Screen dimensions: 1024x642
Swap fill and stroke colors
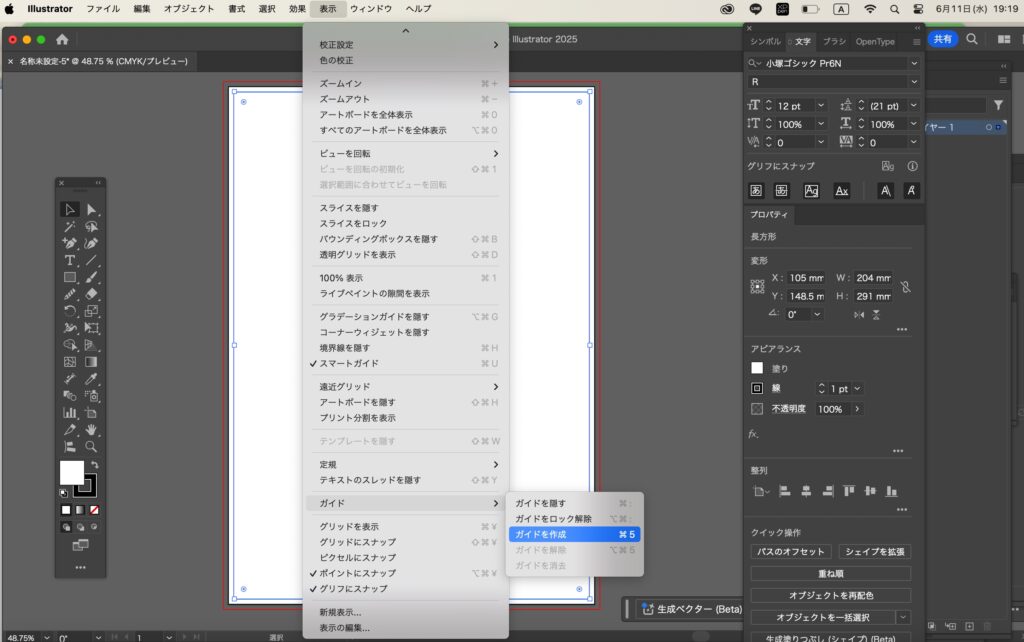click(x=95, y=464)
